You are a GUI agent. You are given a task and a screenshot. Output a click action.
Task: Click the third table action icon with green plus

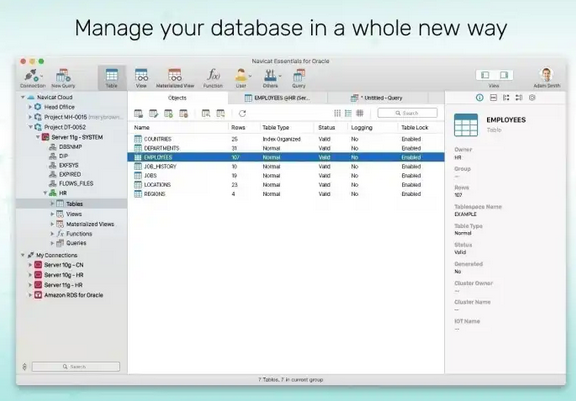169,113
